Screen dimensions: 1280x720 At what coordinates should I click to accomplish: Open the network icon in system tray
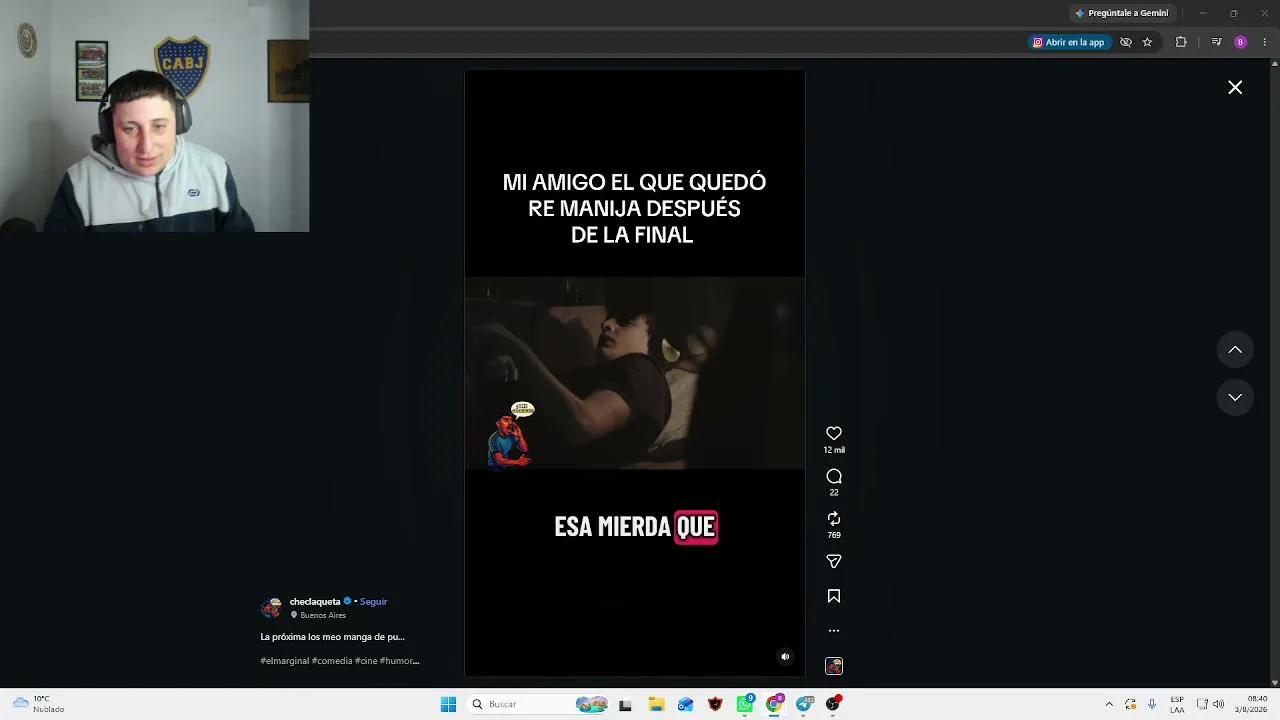point(1202,704)
